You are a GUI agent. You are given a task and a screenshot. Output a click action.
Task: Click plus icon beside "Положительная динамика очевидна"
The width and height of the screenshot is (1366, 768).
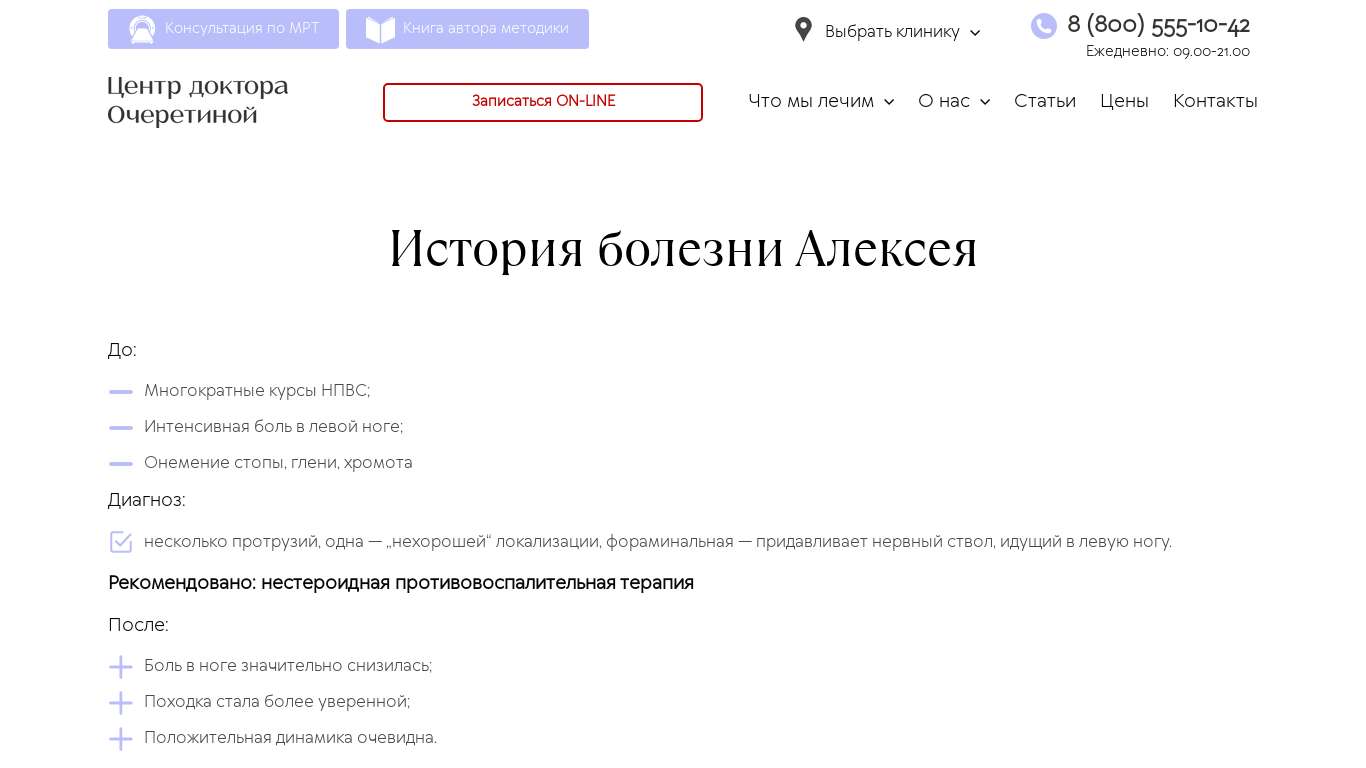tap(121, 739)
